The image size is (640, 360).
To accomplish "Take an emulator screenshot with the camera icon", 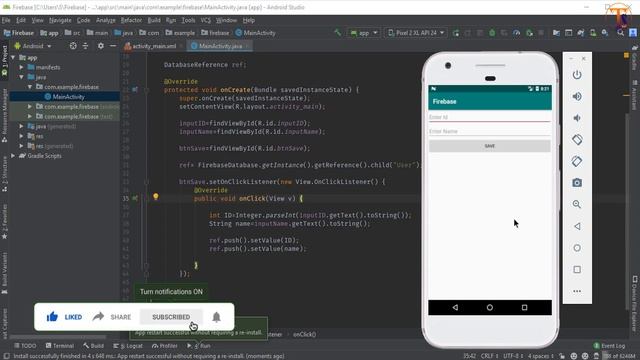I will point(577,182).
